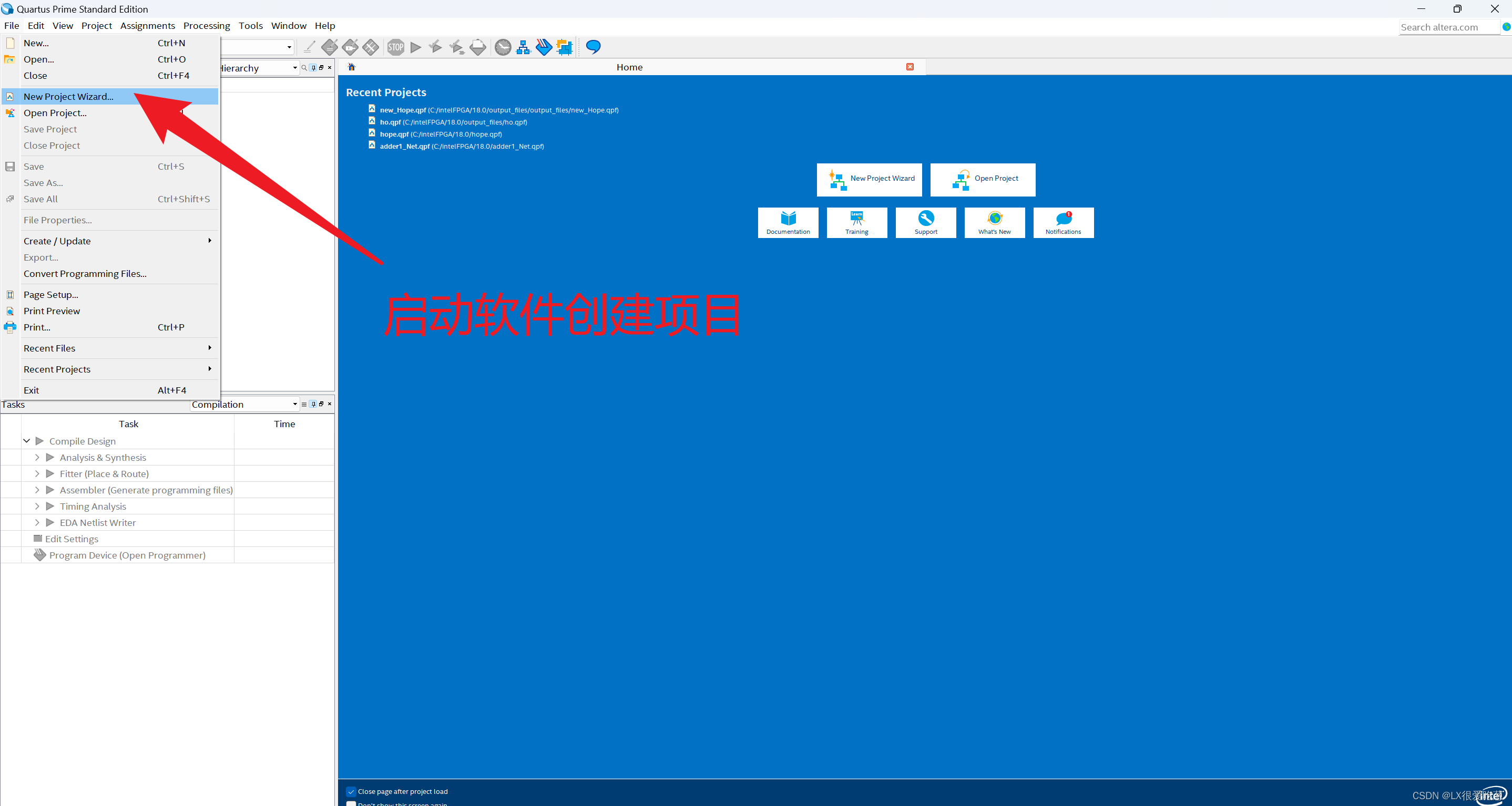Choose New Project Wizard... from File menu
Image resolution: width=1512 pixels, height=806 pixels.
point(110,96)
